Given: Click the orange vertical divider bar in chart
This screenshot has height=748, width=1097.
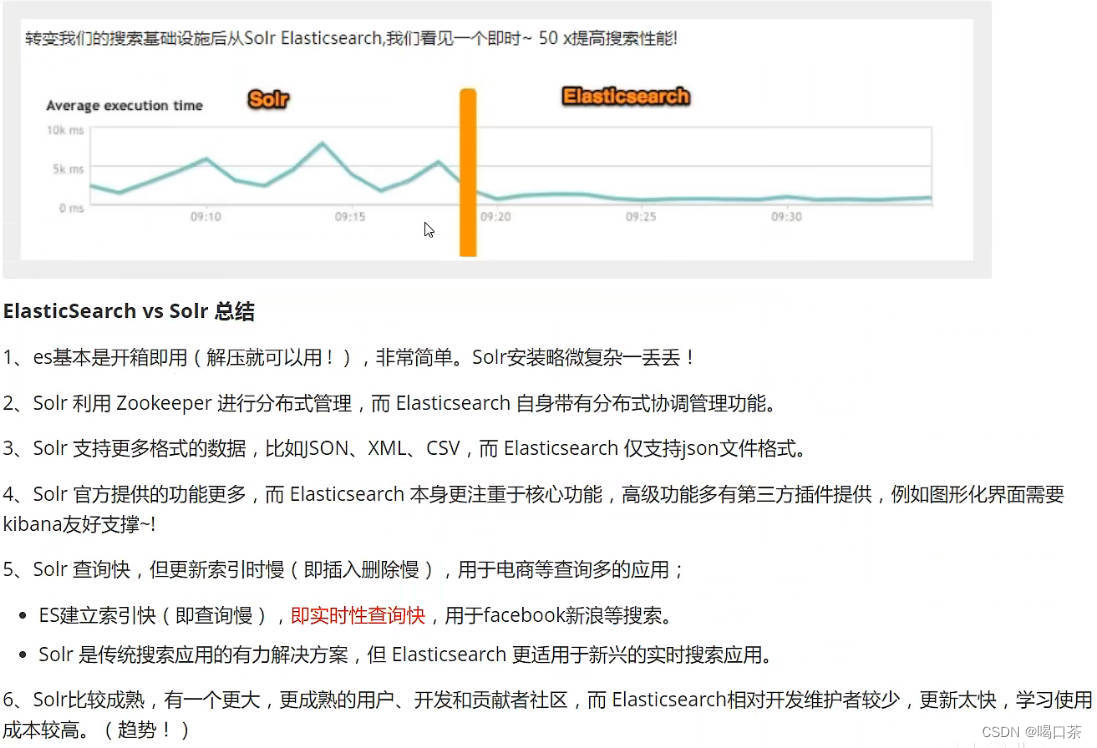Looking at the screenshot, I should point(468,172).
